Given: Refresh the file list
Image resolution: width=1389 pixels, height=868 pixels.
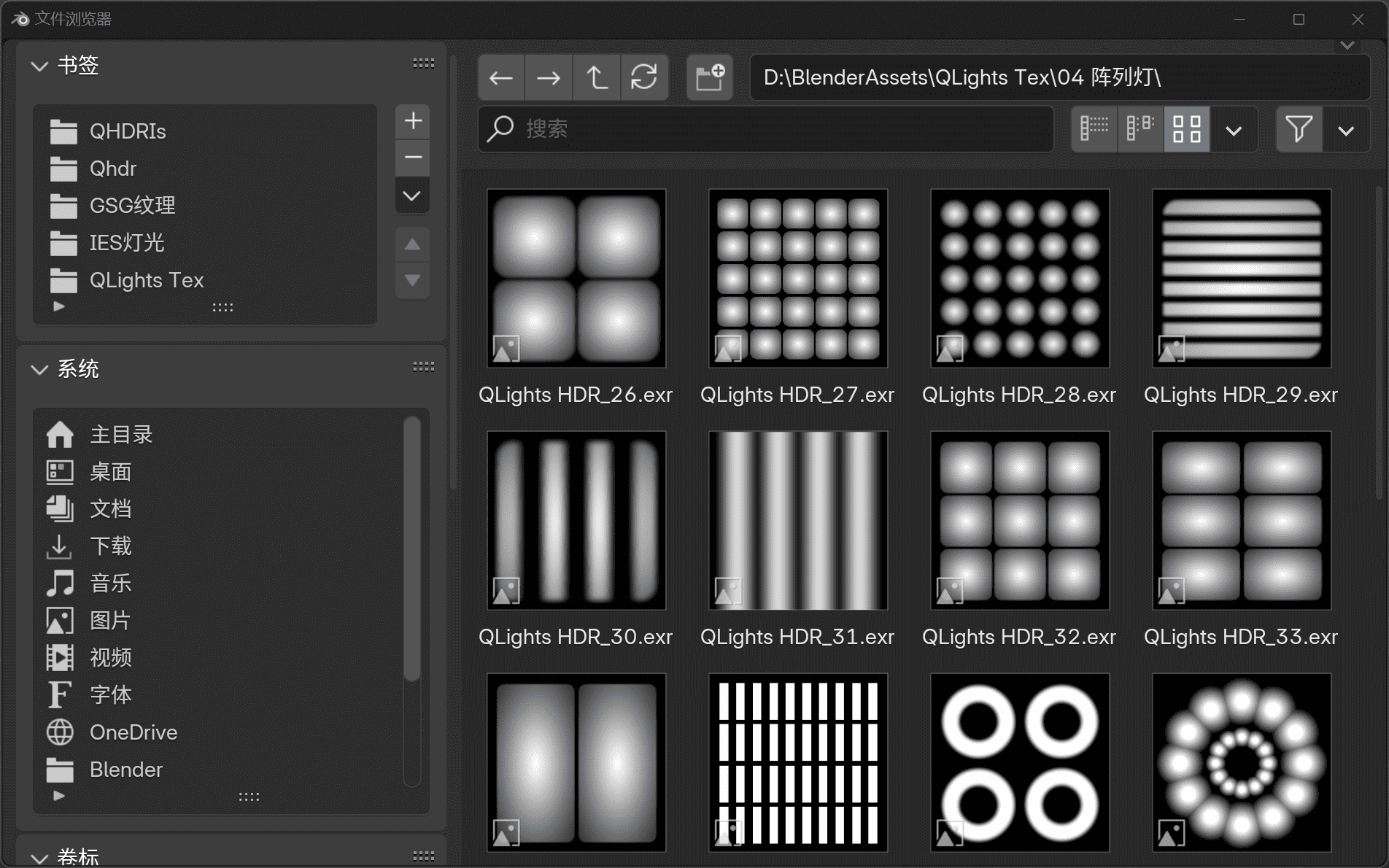Looking at the screenshot, I should (644, 77).
